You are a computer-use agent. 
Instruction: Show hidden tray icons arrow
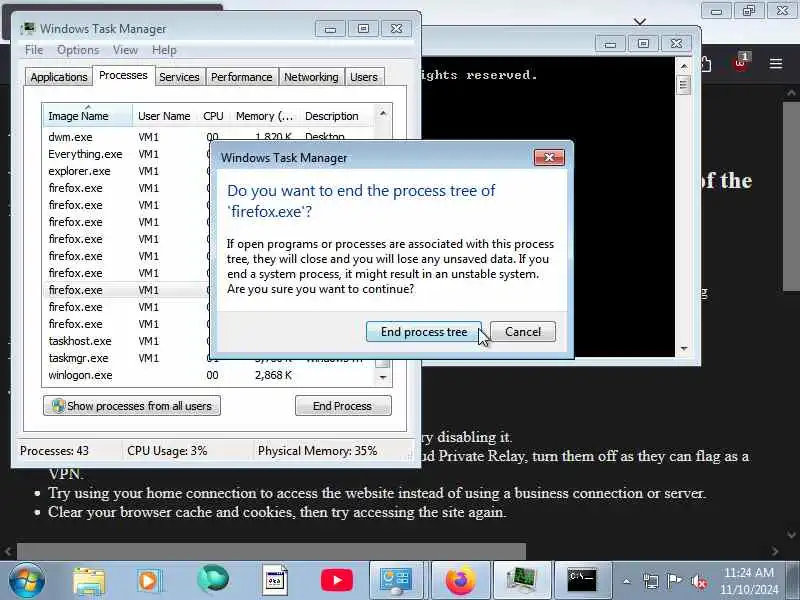tap(627, 581)
